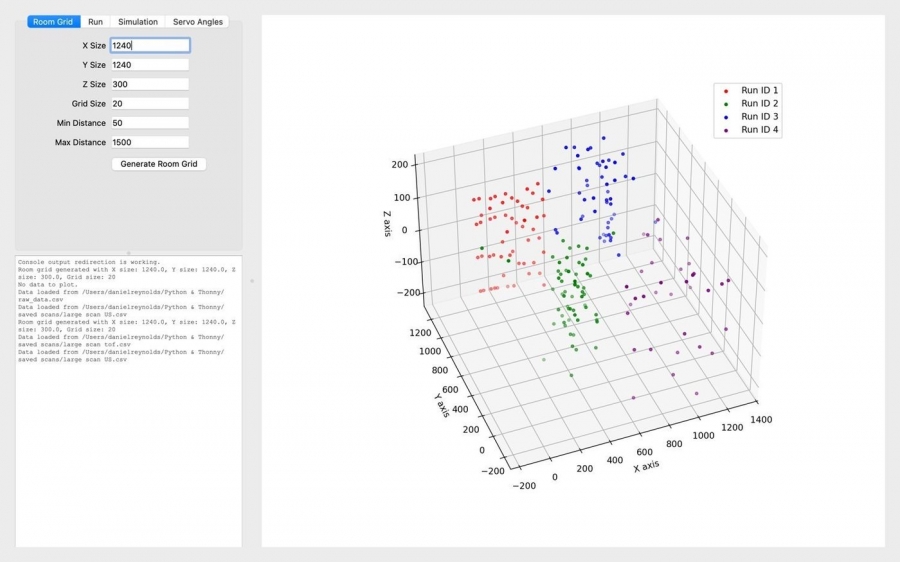
Task: Click the red Run ID 1 legend marker
Action: [x=726, y=91]
